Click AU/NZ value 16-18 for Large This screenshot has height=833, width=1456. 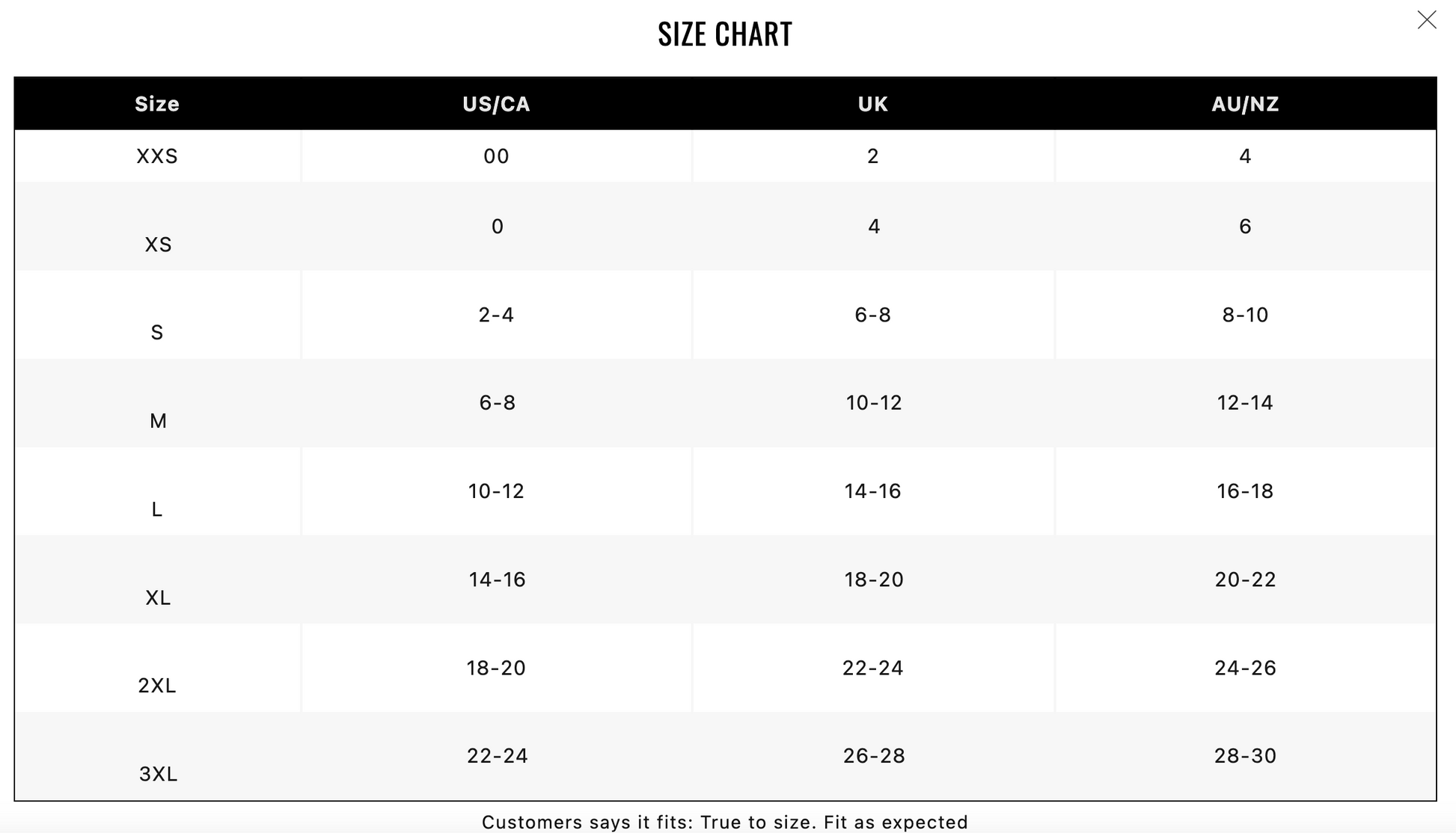pyautogui.click(x=1245, y=491)
